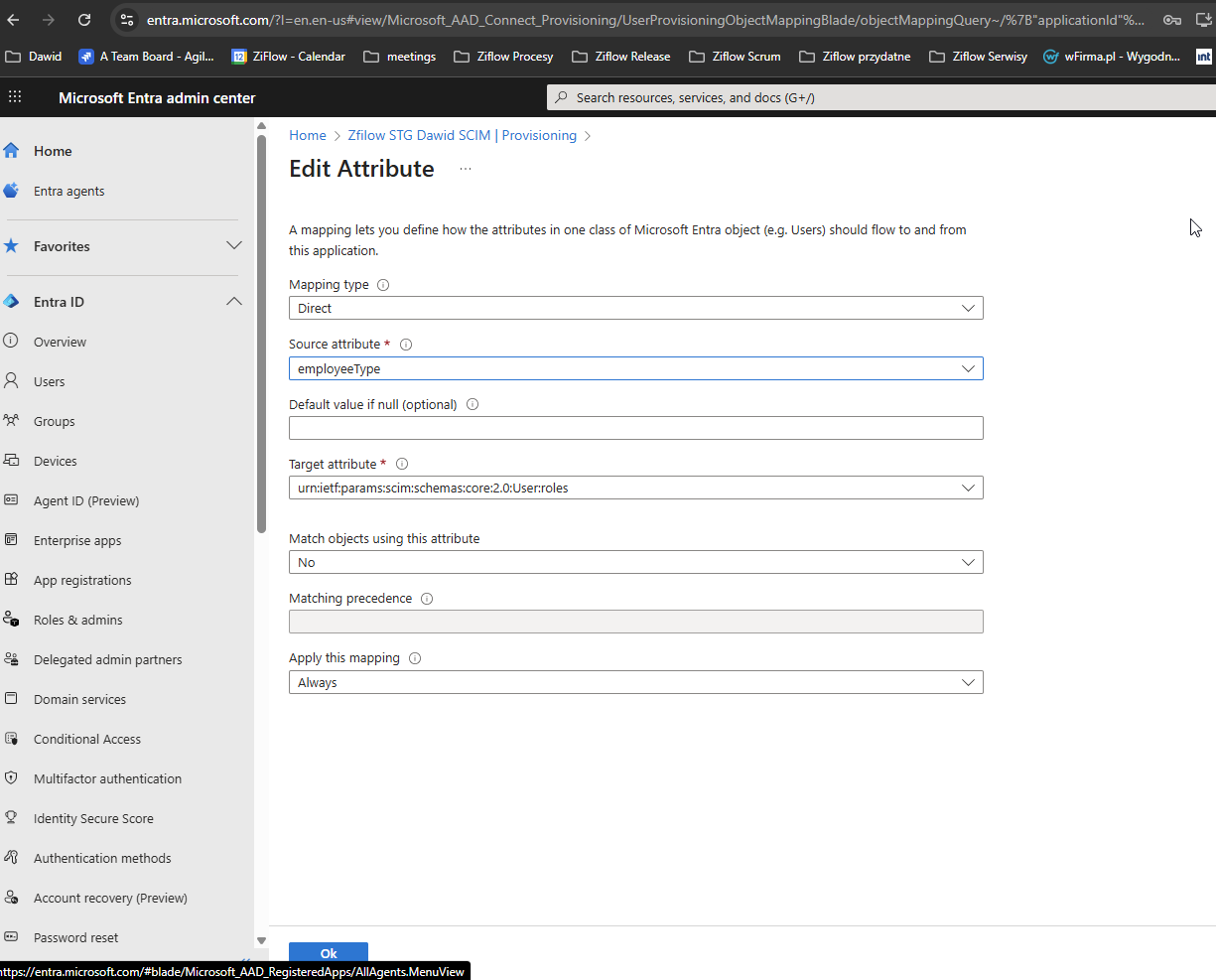1216x980 pixels.
Task: Expand the Favorites sidebar section
Action: click(x=234, y=246)
